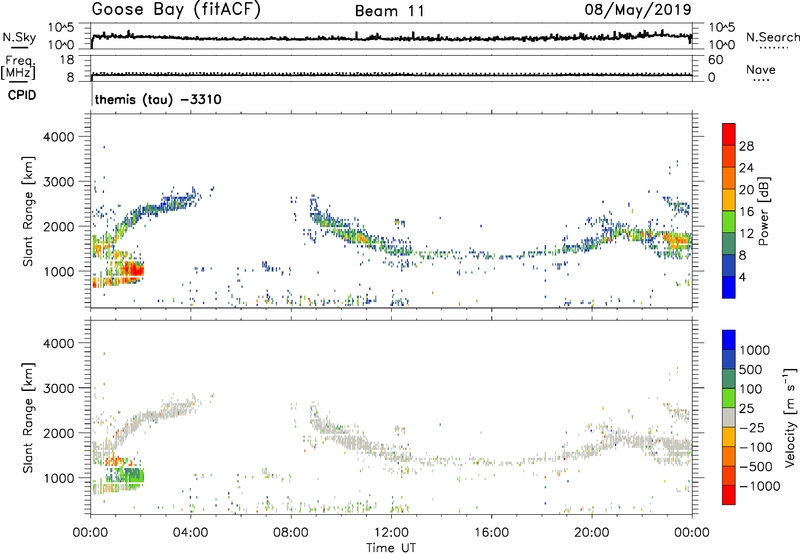Select the "-500" velocity colorbar label

click(756, 467)
